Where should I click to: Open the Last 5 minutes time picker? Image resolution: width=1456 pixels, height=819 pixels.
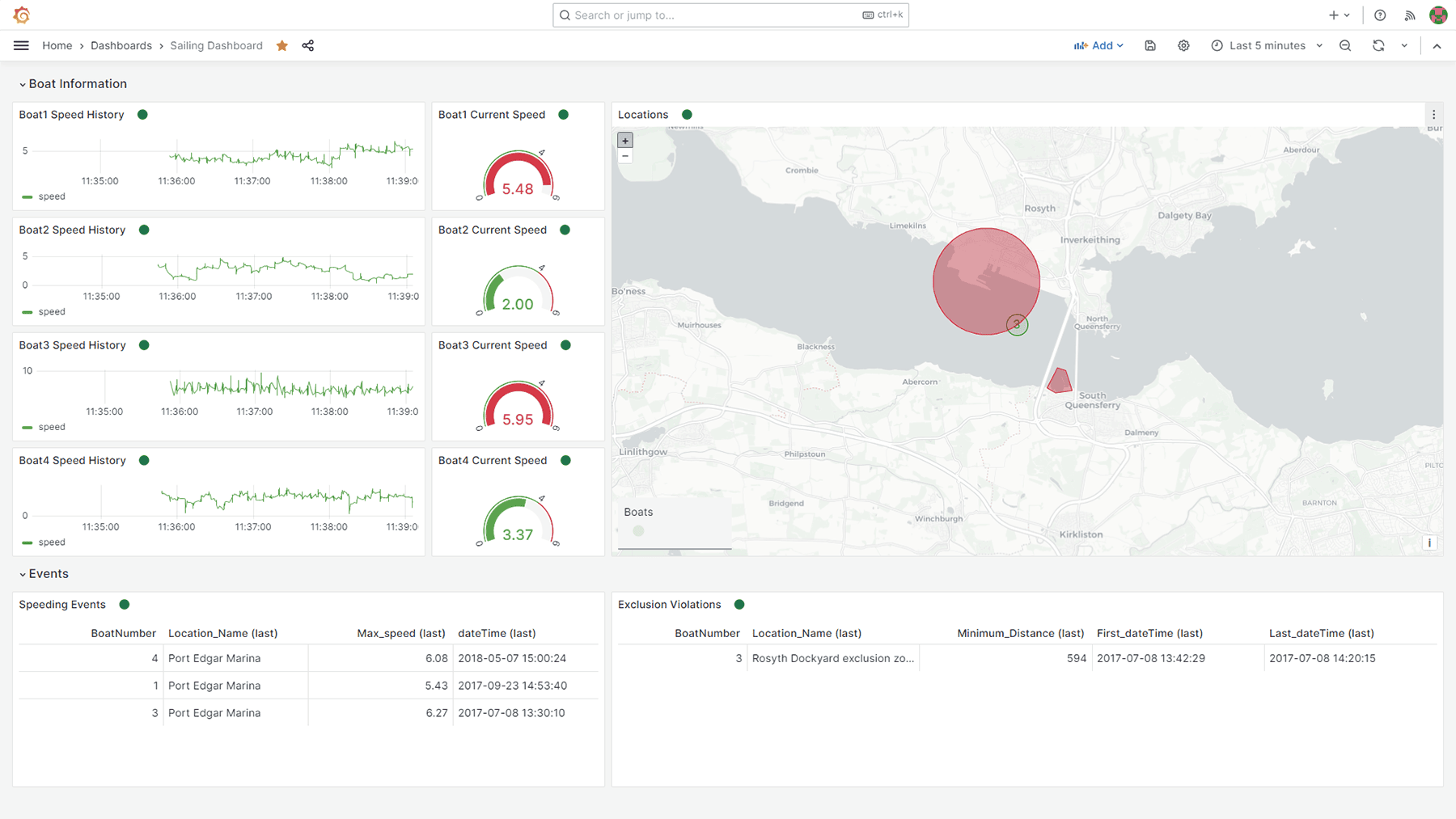pos(1267,45)
